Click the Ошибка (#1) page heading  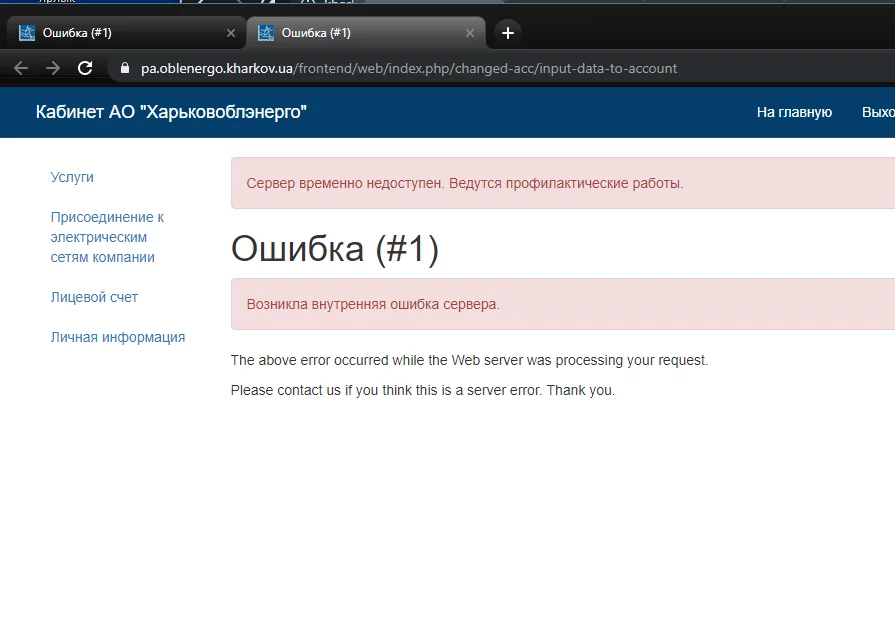tap(334, 249)
